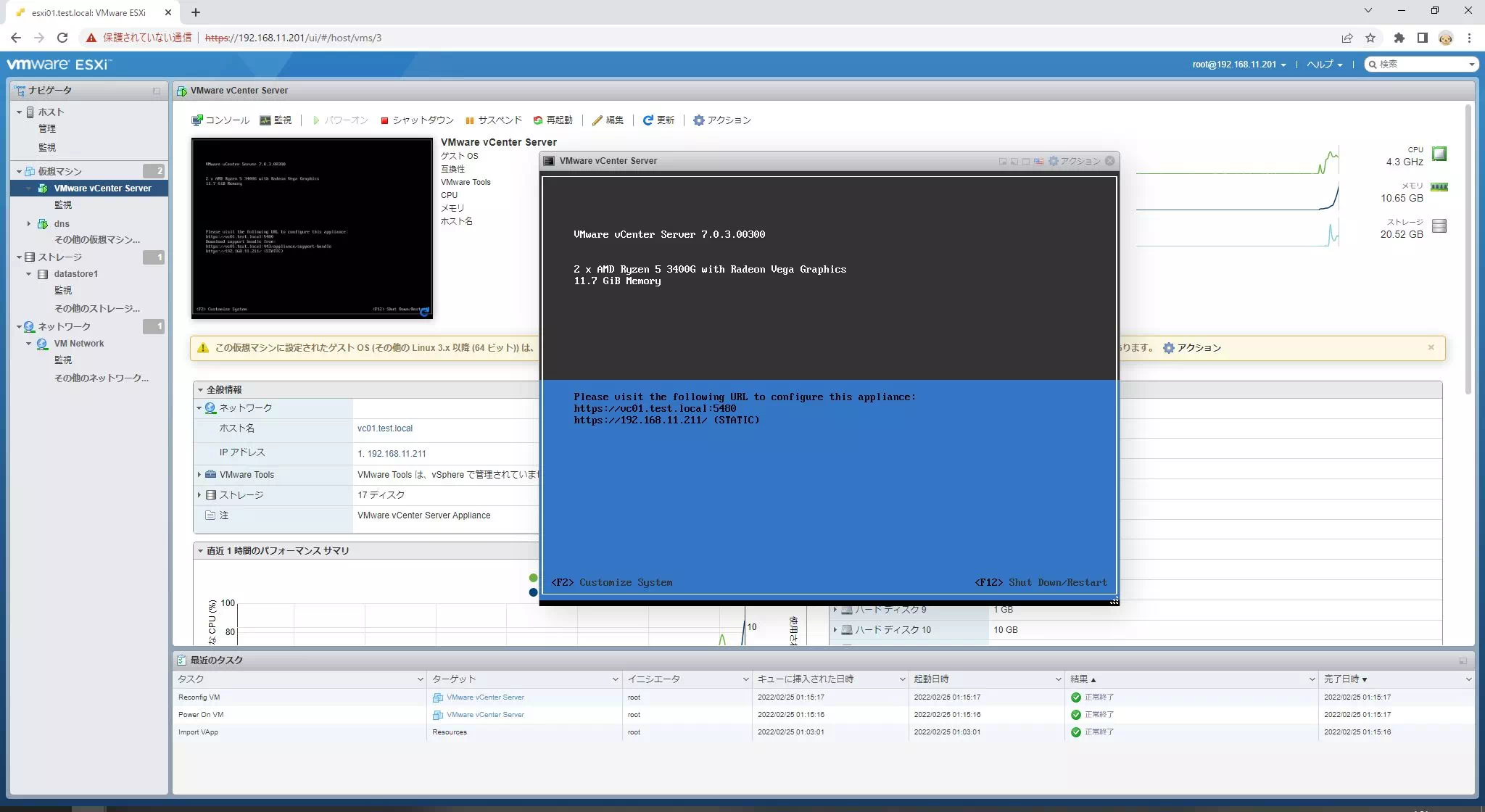Expand ハード ディスク 10 hardware row
Image resolution: width=1485 pixels, height=812 pixels.
pos(835,630)
